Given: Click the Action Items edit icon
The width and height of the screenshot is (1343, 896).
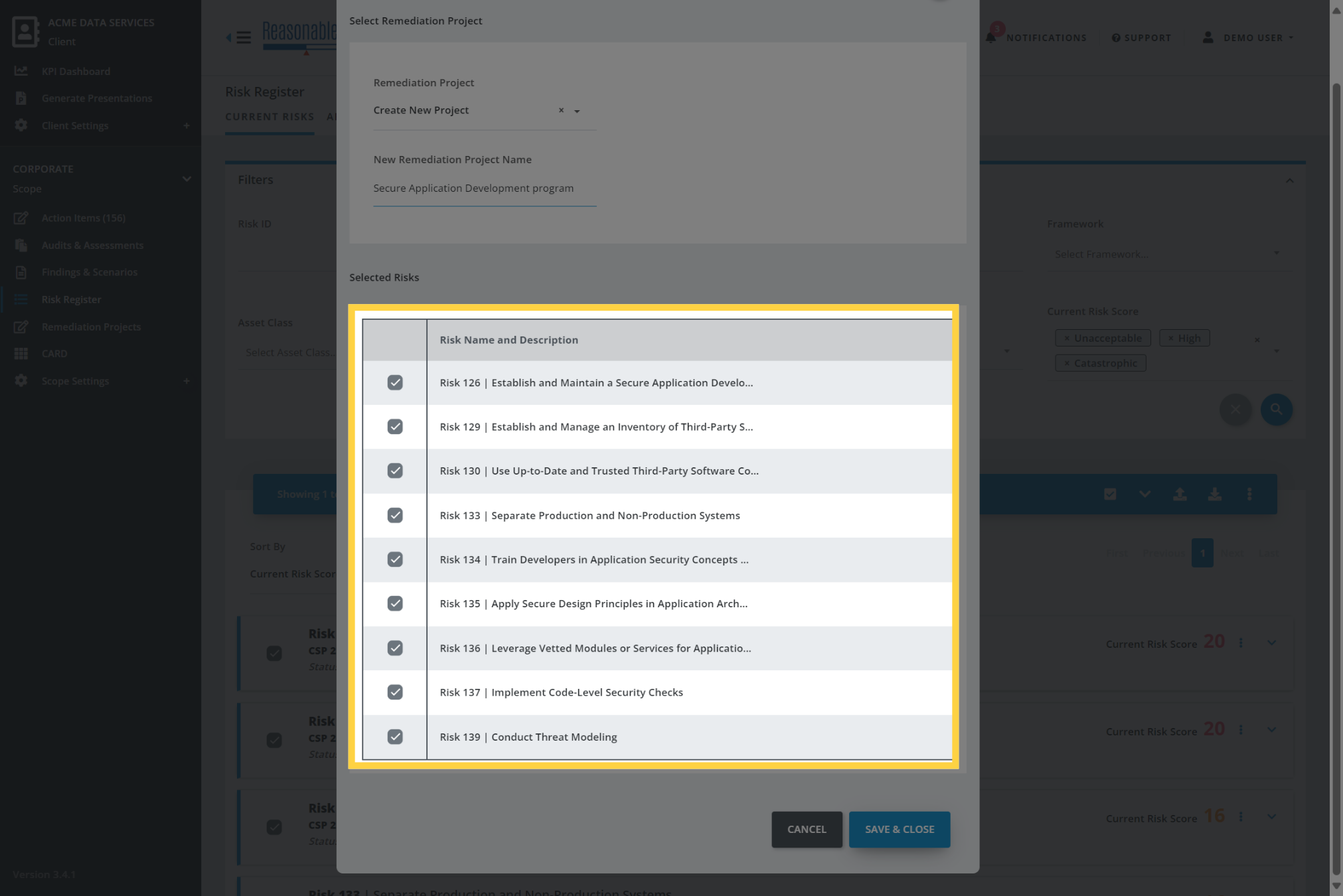Looking at the screenshot, I should pyautogui.click(x=21, y=218).
